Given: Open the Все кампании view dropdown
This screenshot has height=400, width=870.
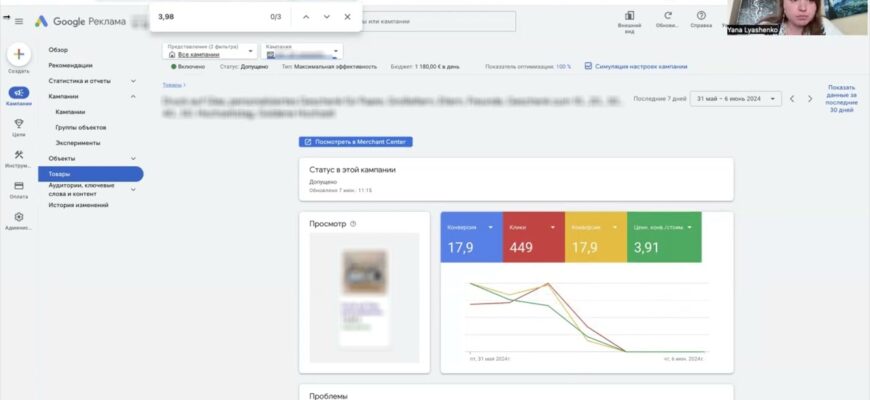Looking at the screenshot, I should point(208,54).
